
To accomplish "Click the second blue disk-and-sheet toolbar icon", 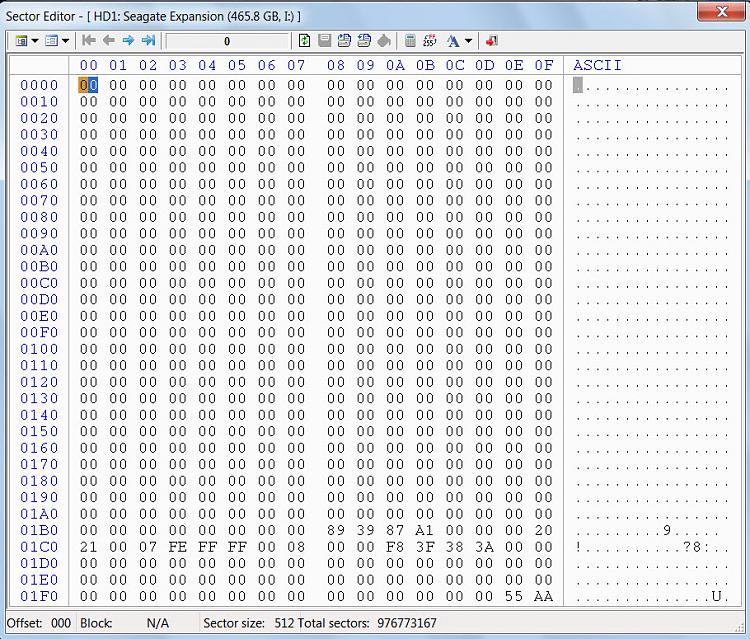I will (x=364, y=41).
